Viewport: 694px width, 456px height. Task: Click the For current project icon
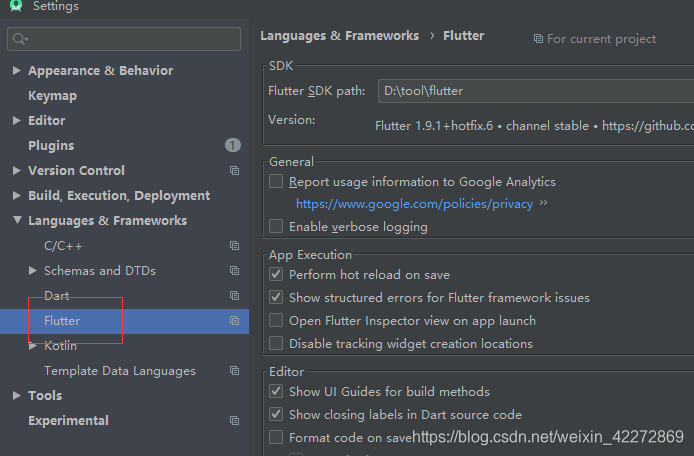point(538,39)
